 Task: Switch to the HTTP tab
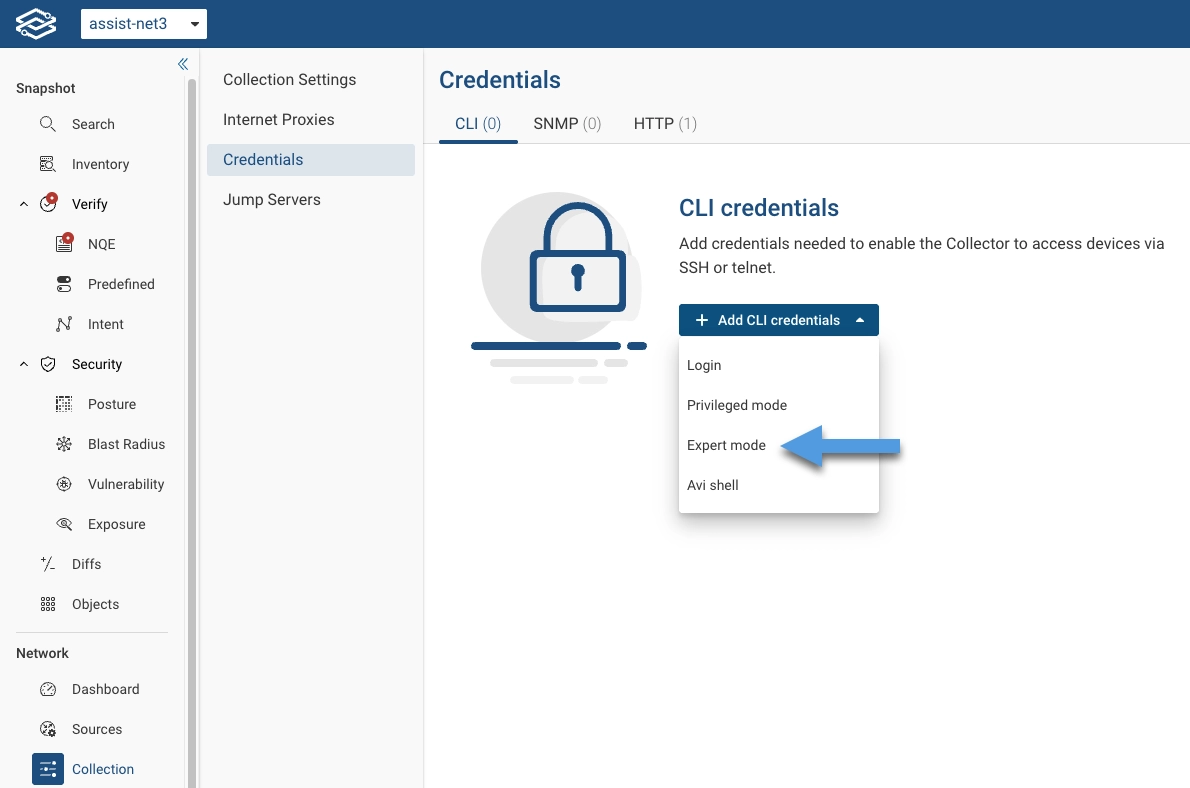[665, 124]
